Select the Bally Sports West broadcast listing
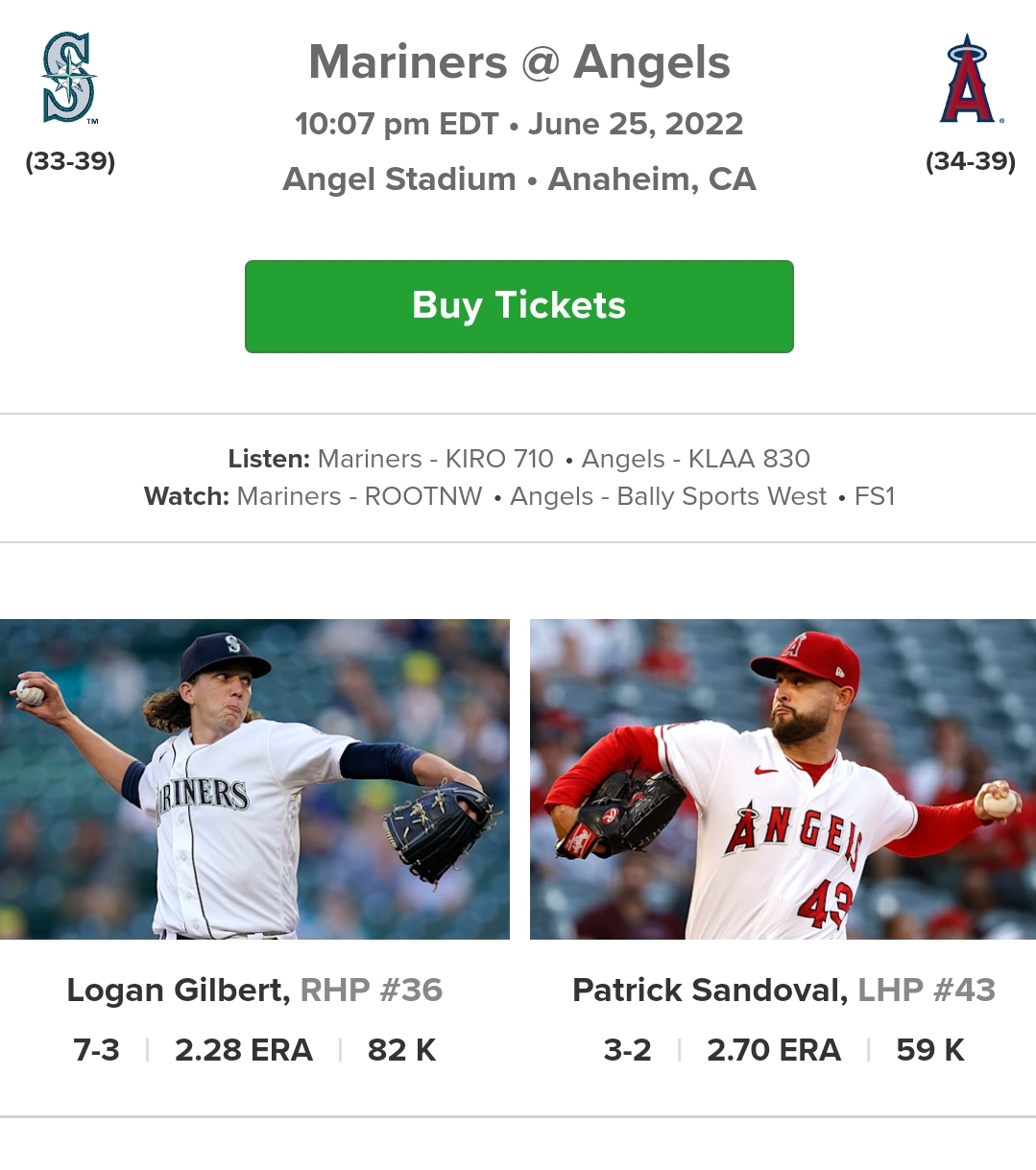1036x1170 pixels. (668, 496)
